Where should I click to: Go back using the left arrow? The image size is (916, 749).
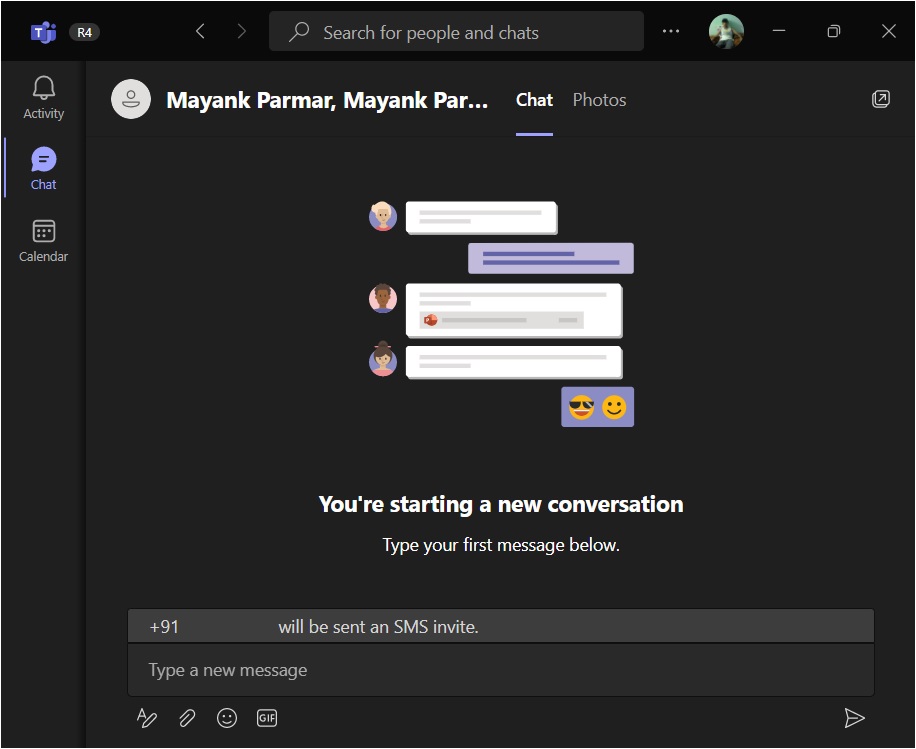click(200, 32)
